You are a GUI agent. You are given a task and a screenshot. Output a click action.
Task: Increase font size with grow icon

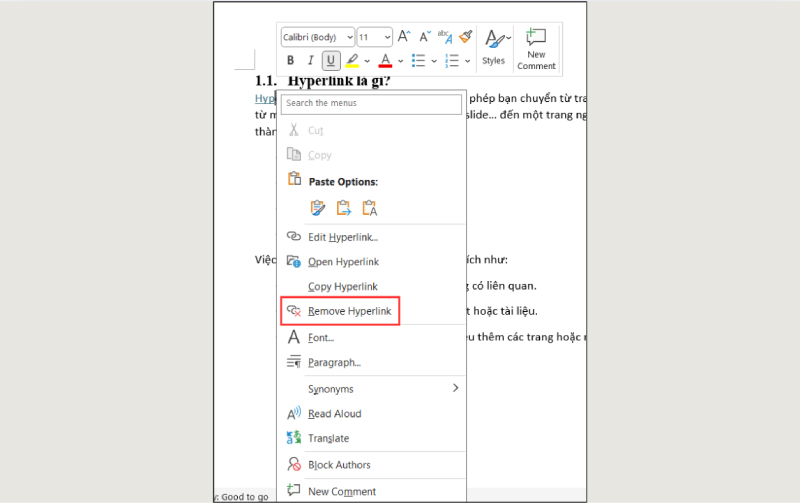pos(404,37)
